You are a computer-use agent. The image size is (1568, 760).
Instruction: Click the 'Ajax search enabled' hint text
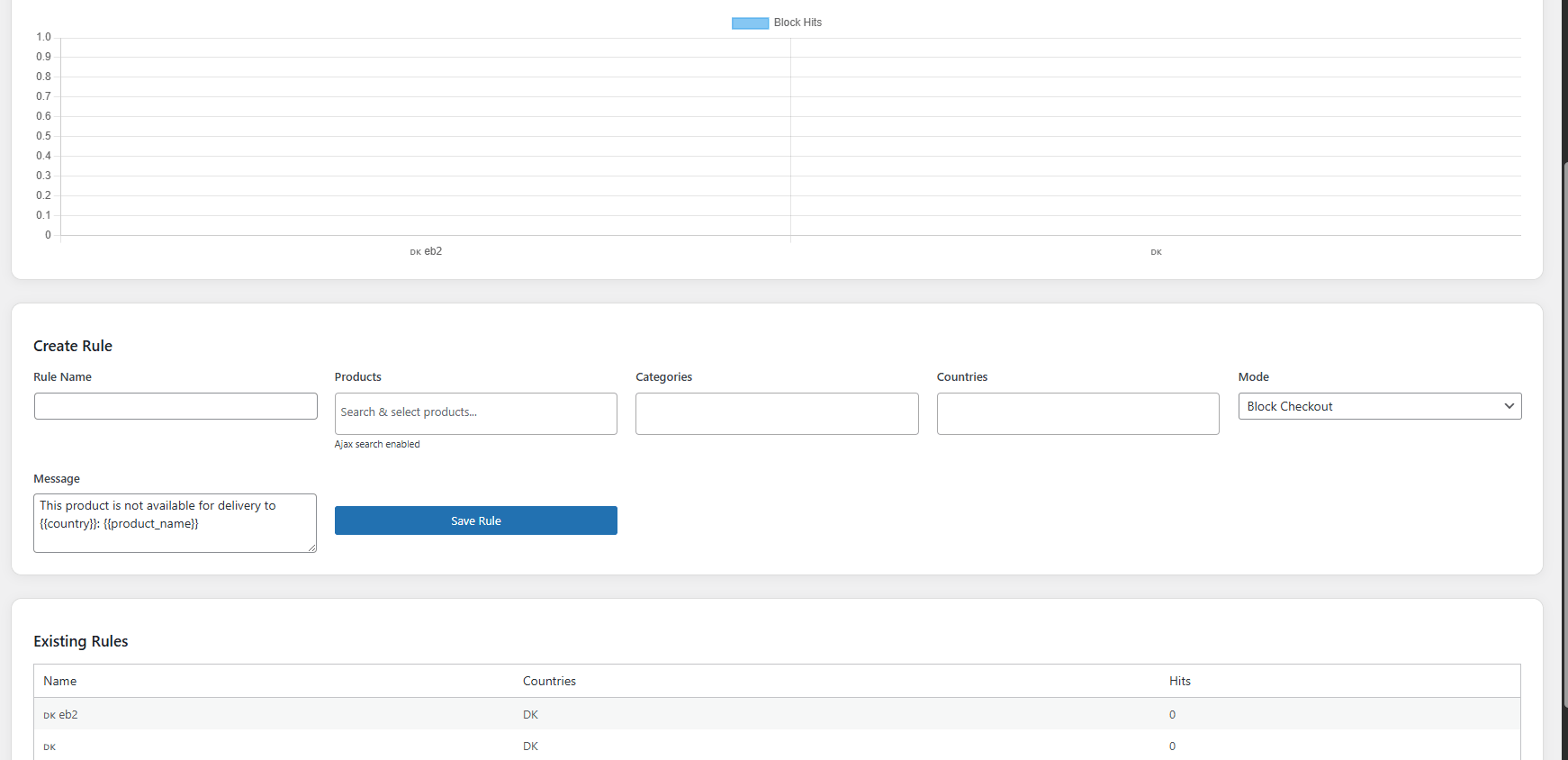(x=377, y=444)
